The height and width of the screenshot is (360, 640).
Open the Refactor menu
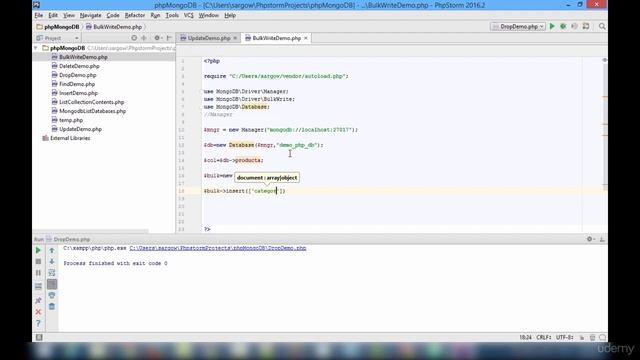pos(135,16)
